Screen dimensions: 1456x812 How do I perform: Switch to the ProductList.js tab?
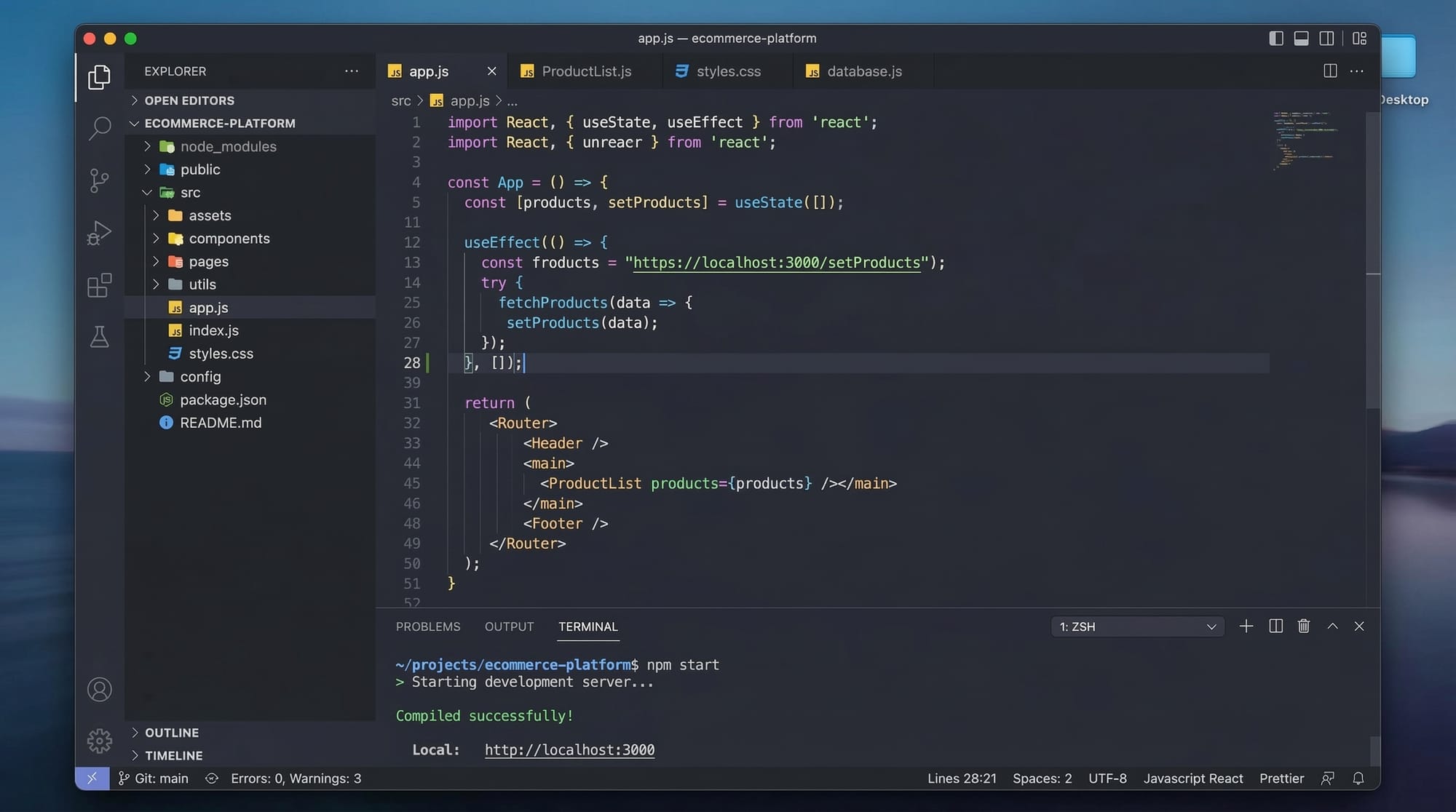pyautogui.click(x=586, y=71)
